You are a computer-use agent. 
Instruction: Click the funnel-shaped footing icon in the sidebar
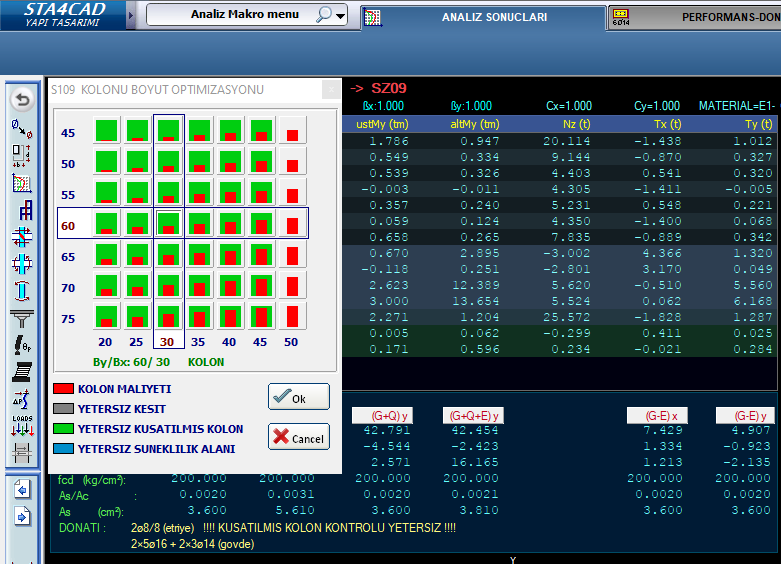pos(21,319)
